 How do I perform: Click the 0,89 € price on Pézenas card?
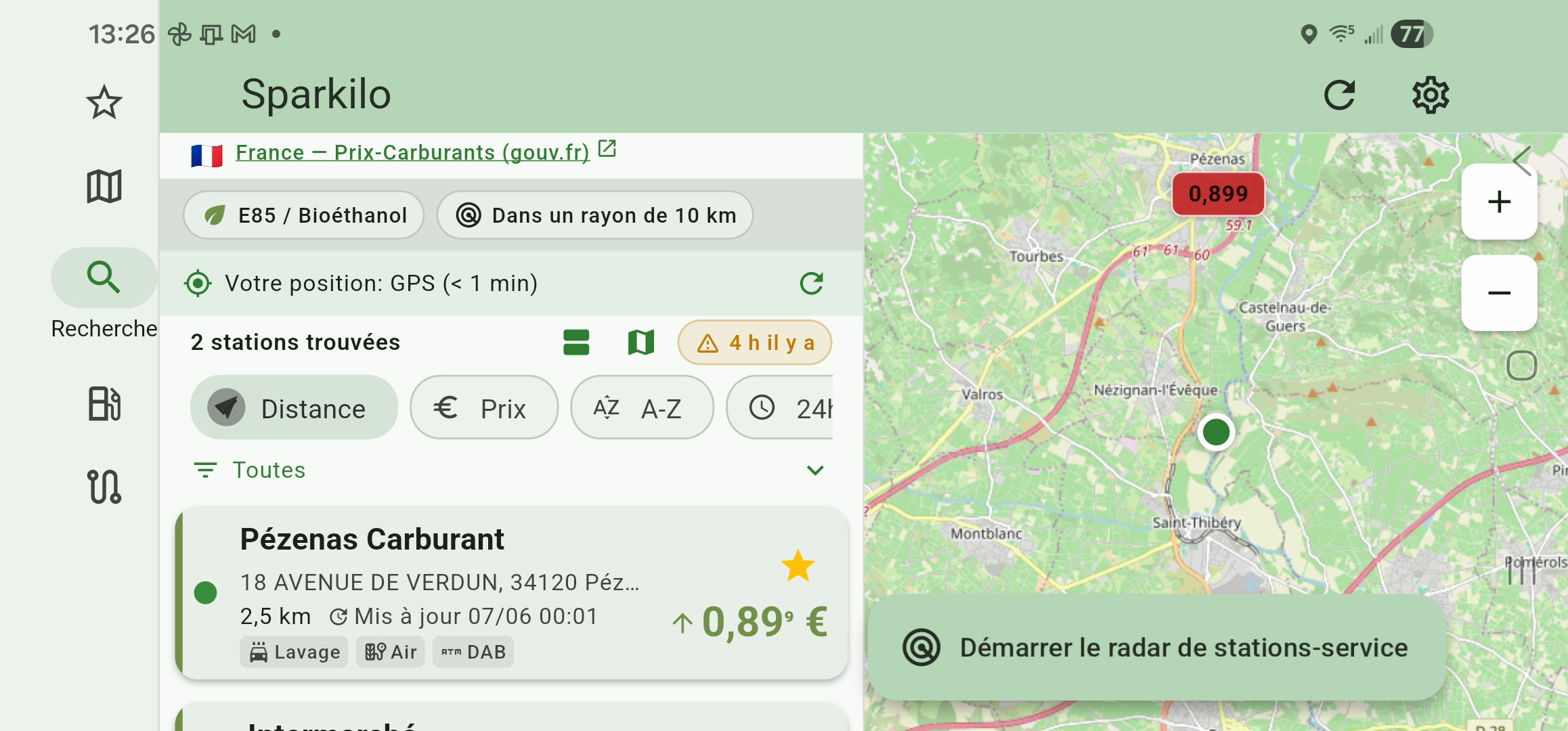[x=764, y=621]
